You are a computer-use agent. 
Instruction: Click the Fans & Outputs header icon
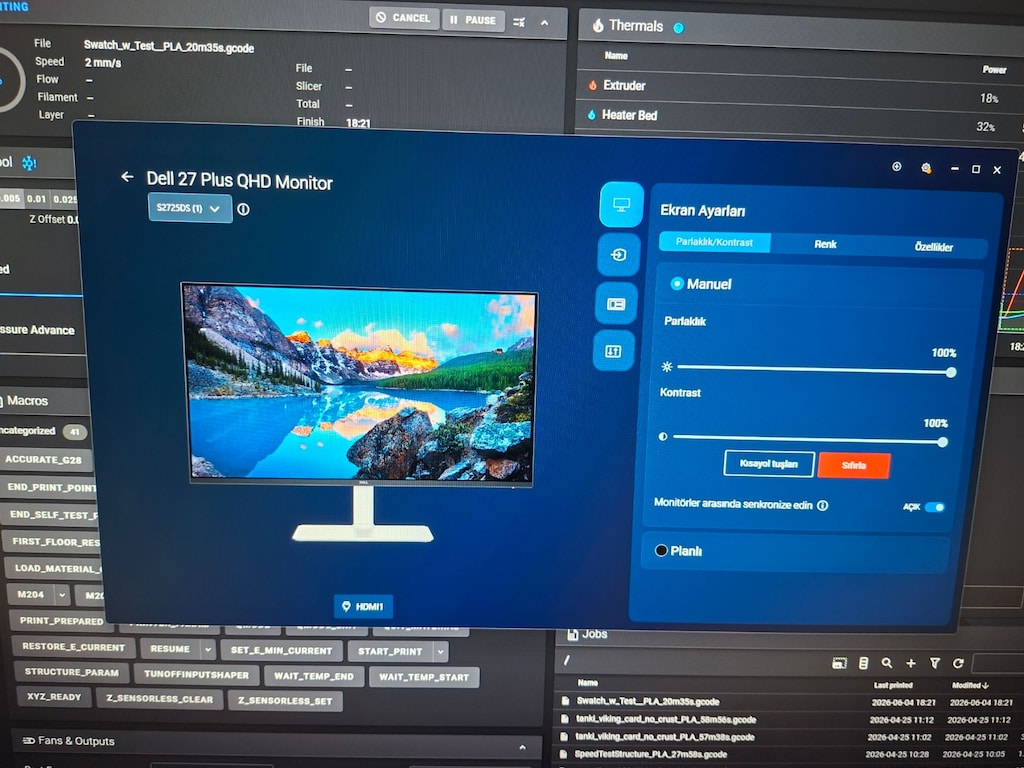pyautogui.click(x=28, y=741)
